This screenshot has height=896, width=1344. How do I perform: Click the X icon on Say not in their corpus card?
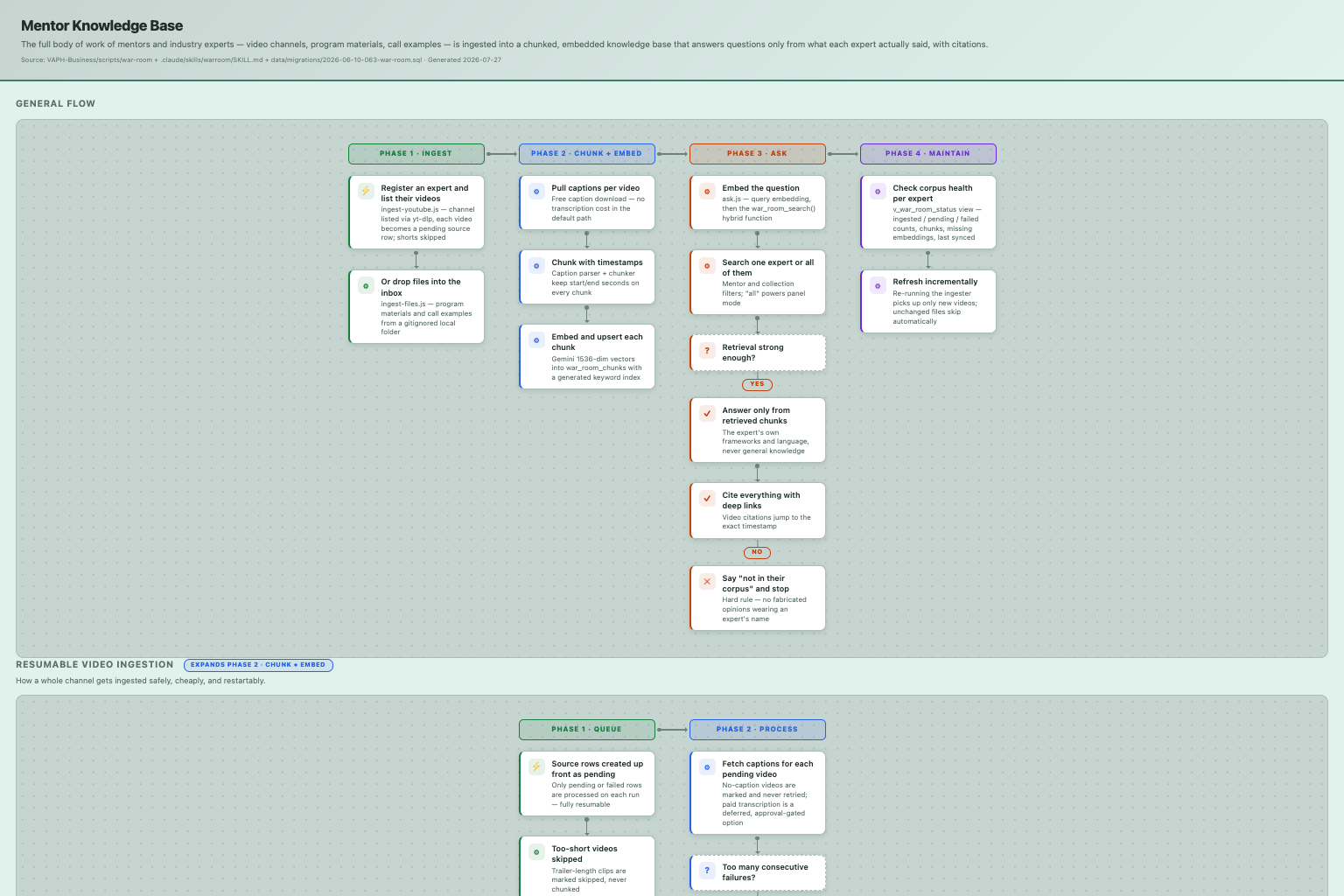click(x=707, y=581)
